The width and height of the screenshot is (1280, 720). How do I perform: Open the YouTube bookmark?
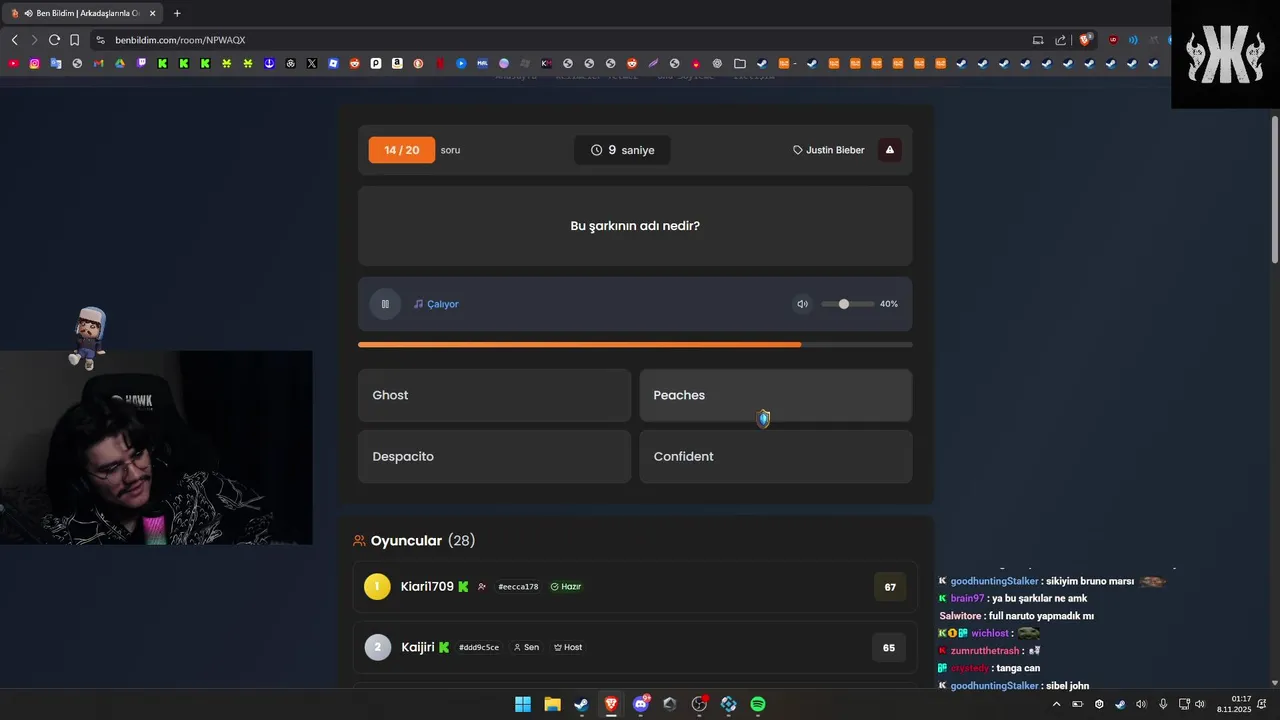(13, 63)
